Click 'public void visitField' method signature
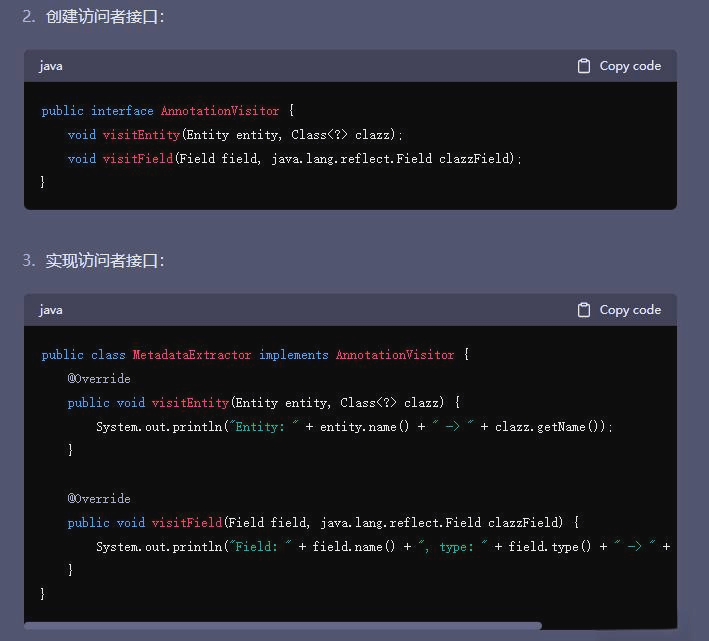Screen dimensions: 709x641 pos(323,523)
